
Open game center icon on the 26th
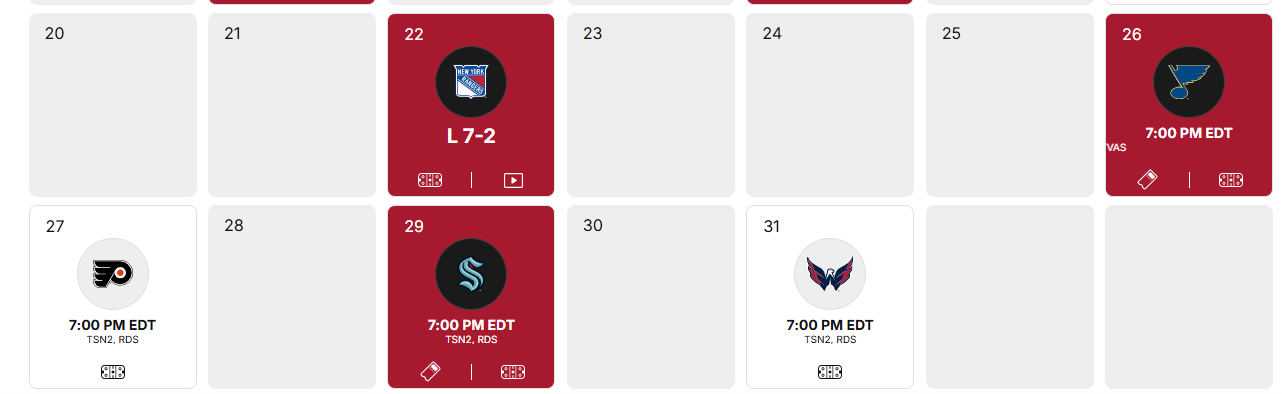point(1231,180)
